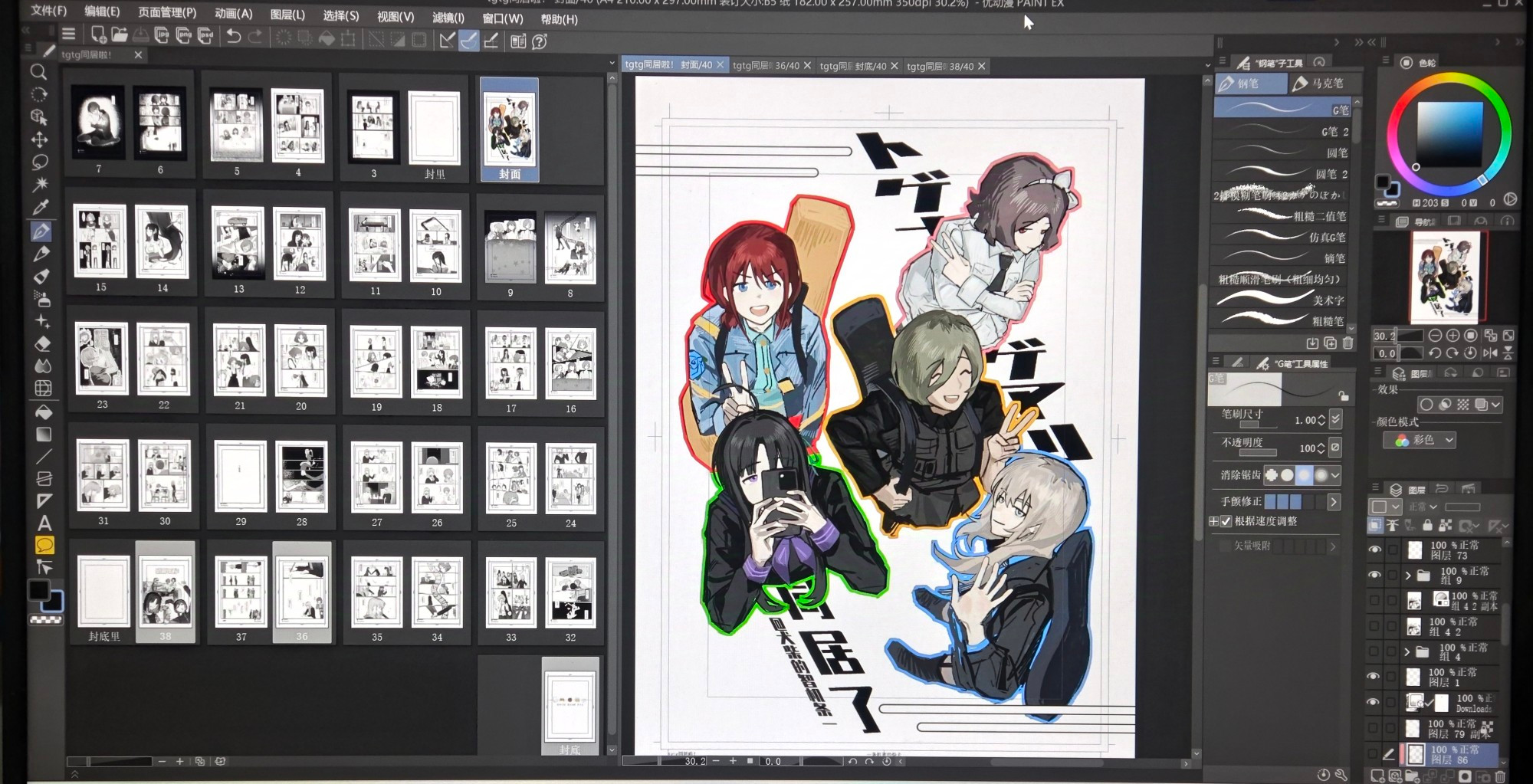
Task: Toggle visibility eye of 图层 73
Action: pyautogui.click(x=1374, y=549)
